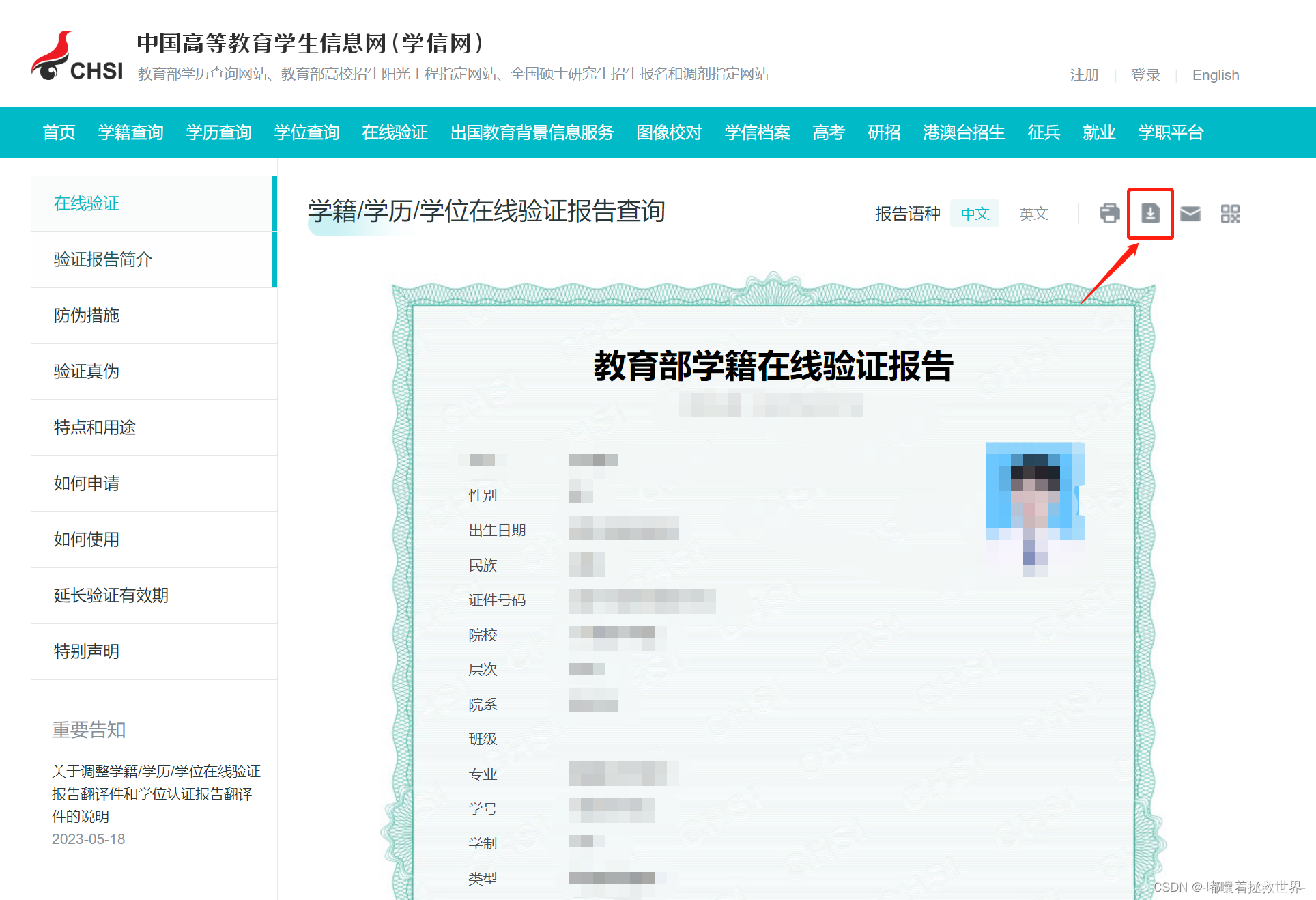Switch site to English
1316x900 pixels.
click(1215, 75)
